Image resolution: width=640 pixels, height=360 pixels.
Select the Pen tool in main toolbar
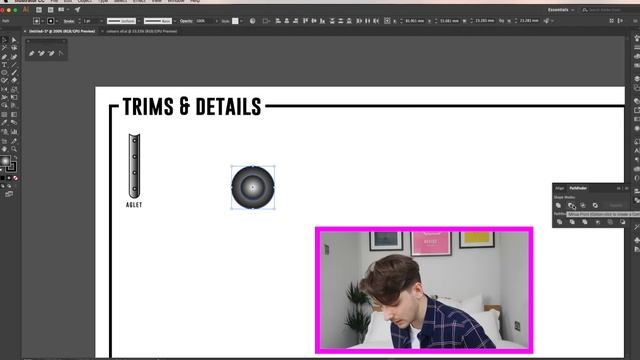4,57
